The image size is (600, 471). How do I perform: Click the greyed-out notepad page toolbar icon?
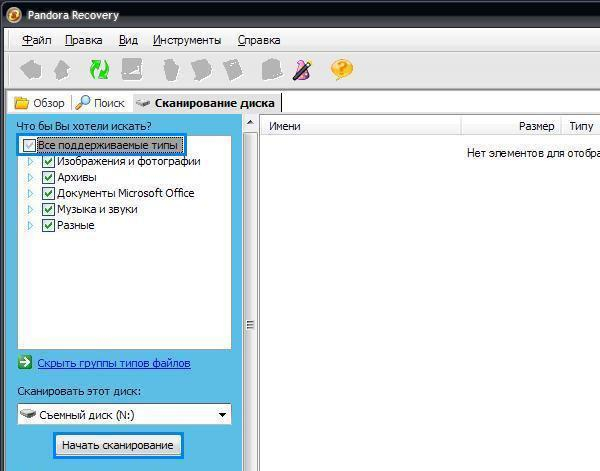(233, 70)
